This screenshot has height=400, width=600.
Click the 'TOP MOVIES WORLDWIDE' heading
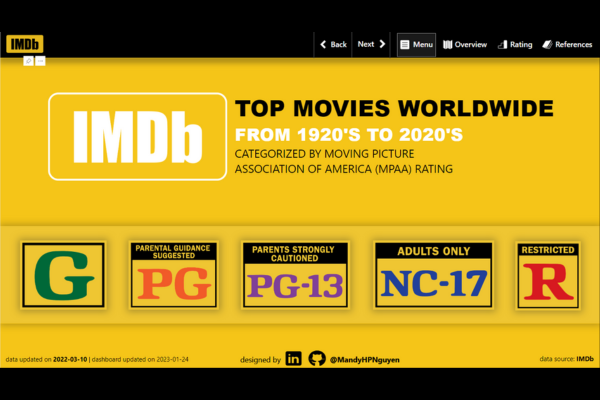click(x=394, y=108)
